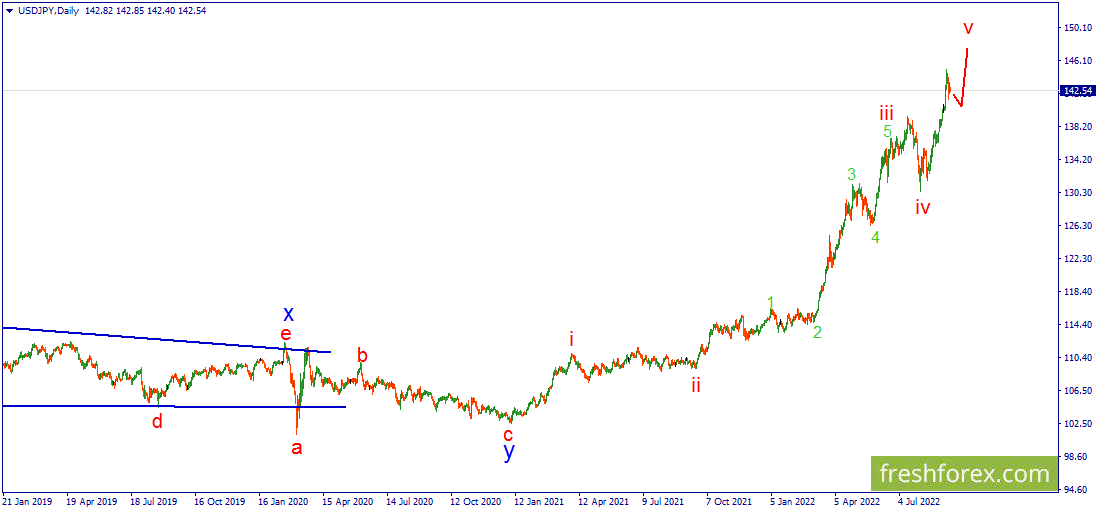
Task: Click the blue y wave label
Action: (x=509, y=451)
